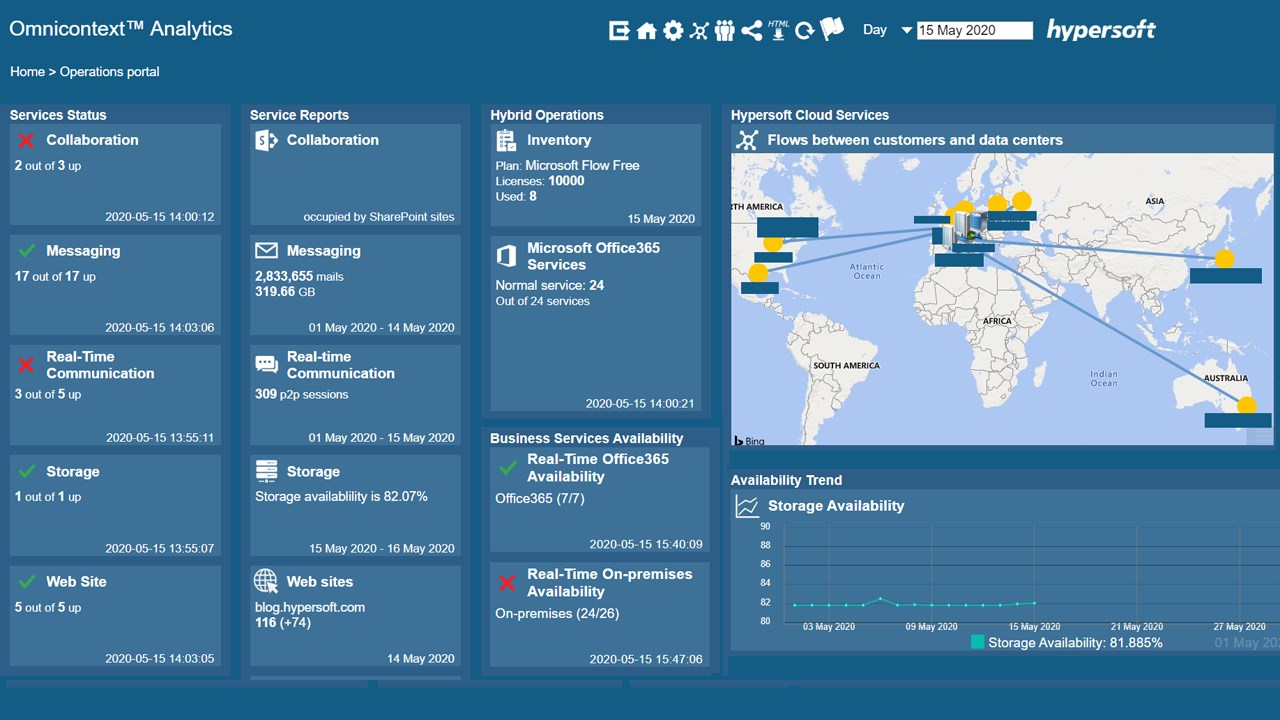Click green check icon beside Messaging status
The width and height of the screenshot is (1280, 720).
[27, 251]
